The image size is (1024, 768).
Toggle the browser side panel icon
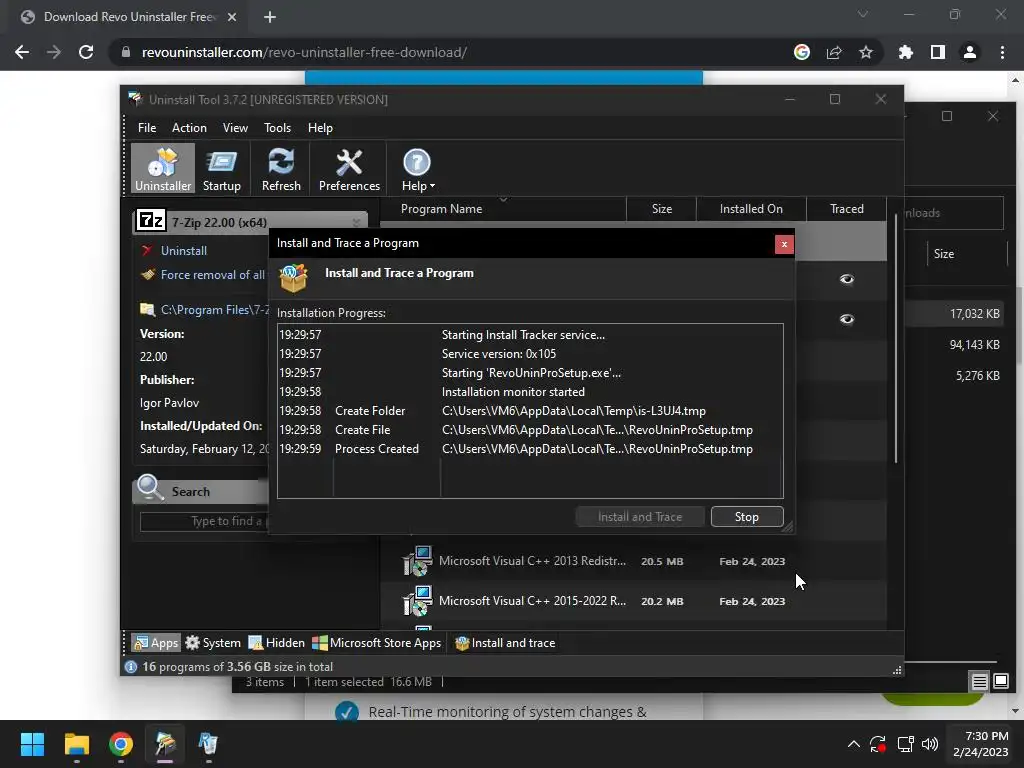coord(938,52)
